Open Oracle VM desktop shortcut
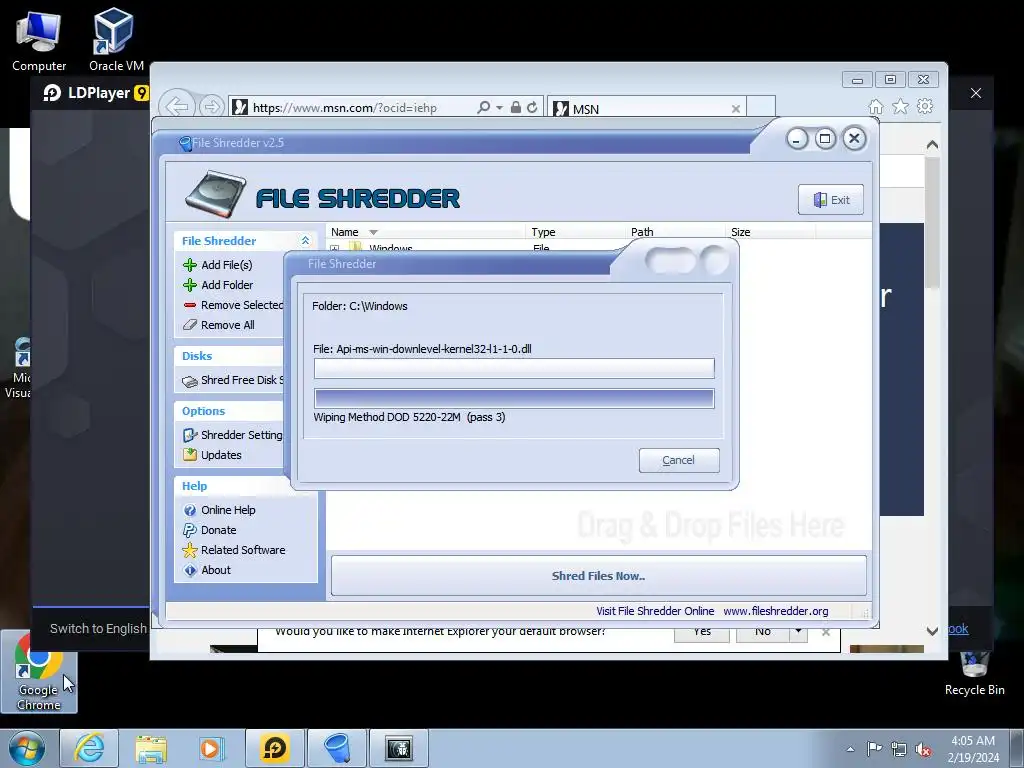This screenshot has width=1024, height=768. [116, 40]
